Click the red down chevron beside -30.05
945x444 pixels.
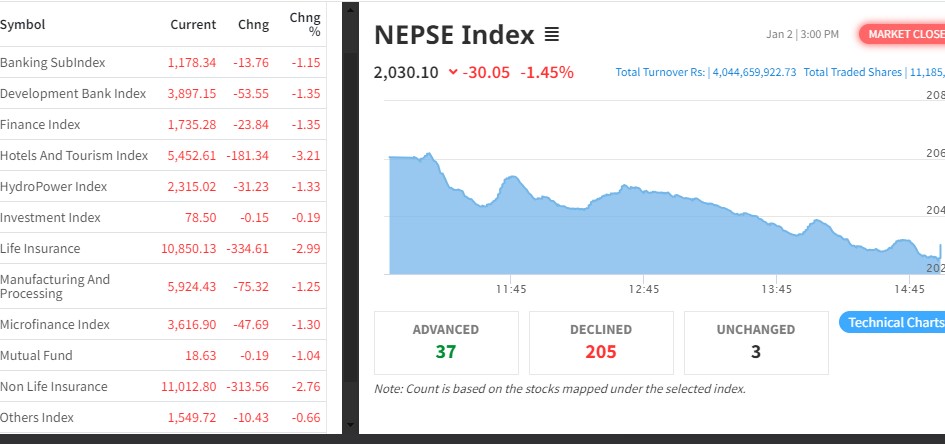453,72
